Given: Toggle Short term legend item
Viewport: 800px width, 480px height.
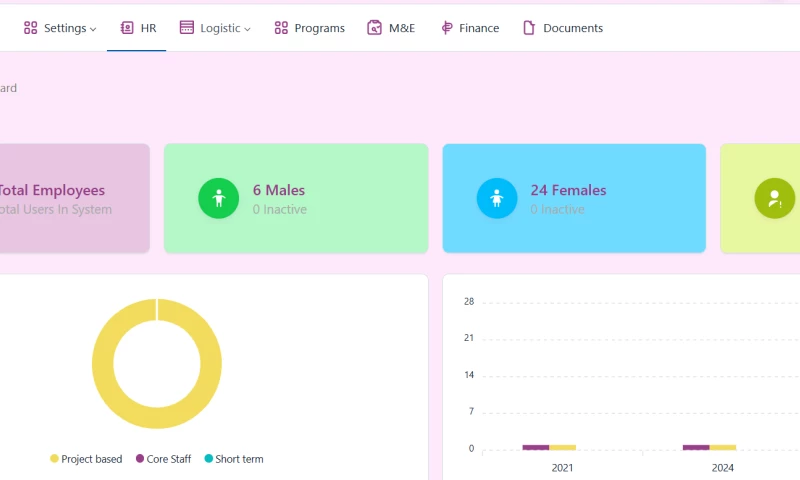Looking at the screenshot, I should [x=233, y=459].
